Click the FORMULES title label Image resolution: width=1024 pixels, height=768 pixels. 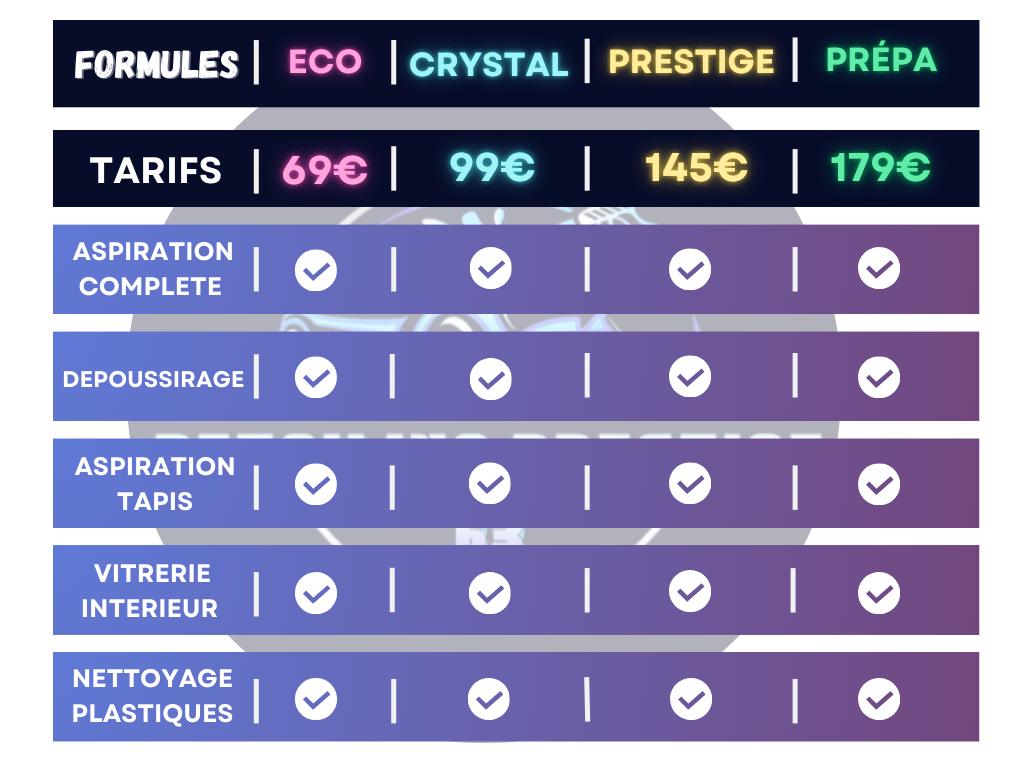click(x=157, y=66)
